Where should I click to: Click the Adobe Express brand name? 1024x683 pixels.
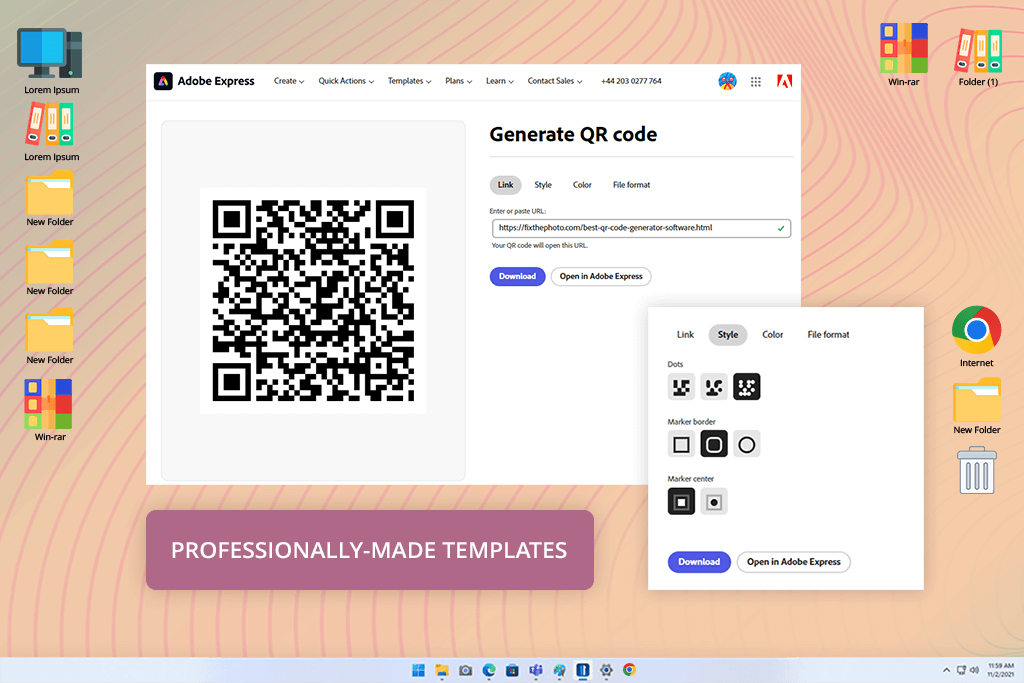click(216, 81)
